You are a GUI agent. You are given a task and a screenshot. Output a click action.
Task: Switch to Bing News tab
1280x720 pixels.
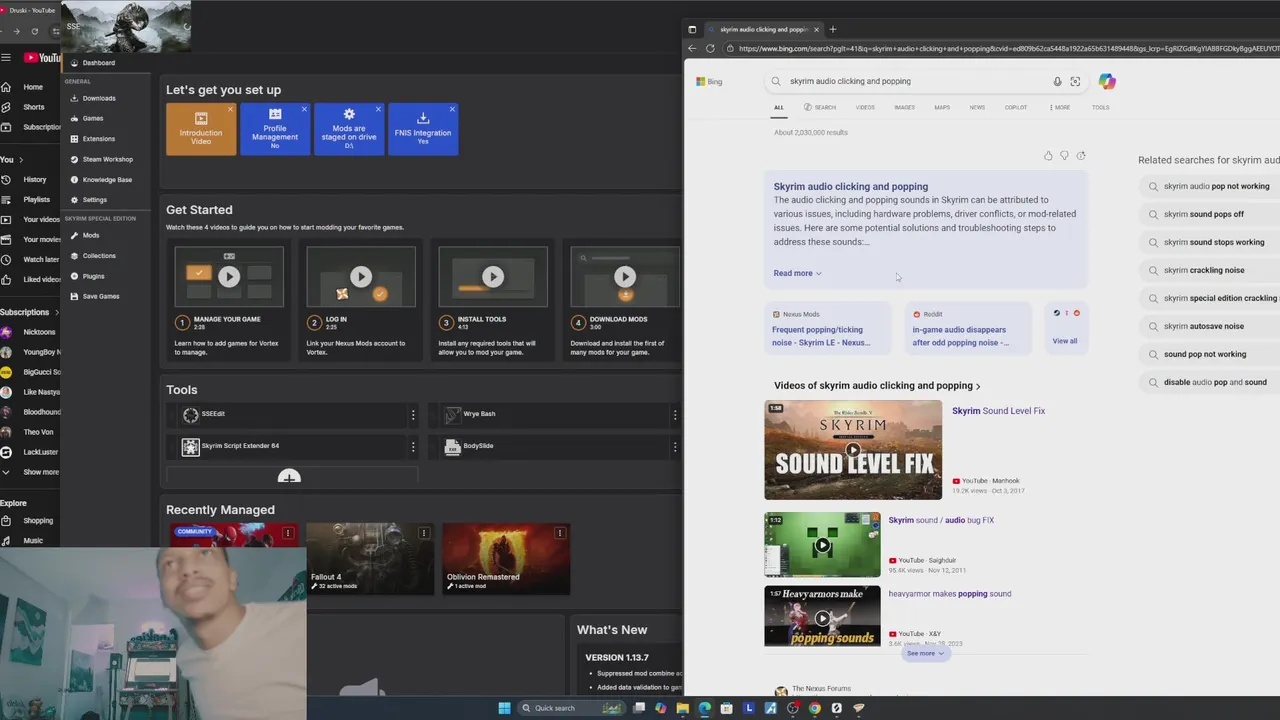pyautogui.click(x=977, y=107)
